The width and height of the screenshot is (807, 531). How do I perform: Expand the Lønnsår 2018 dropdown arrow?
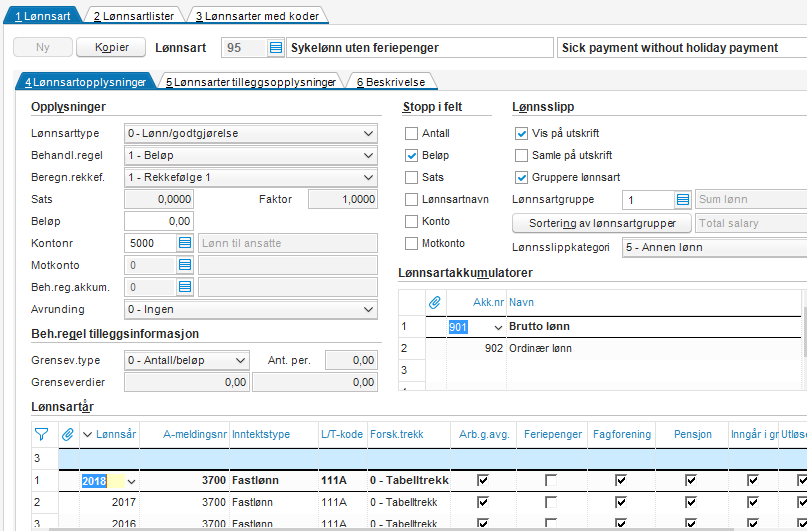[131, 482]
